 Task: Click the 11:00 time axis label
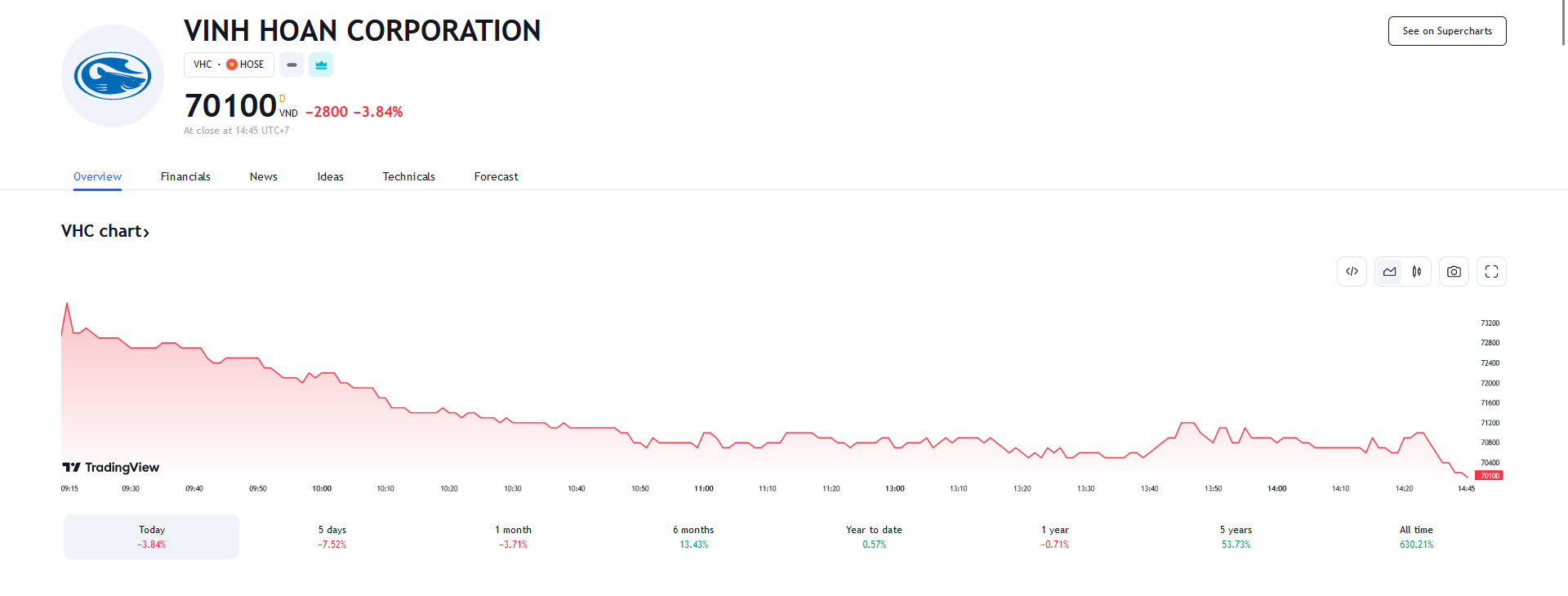click(704, 489)
